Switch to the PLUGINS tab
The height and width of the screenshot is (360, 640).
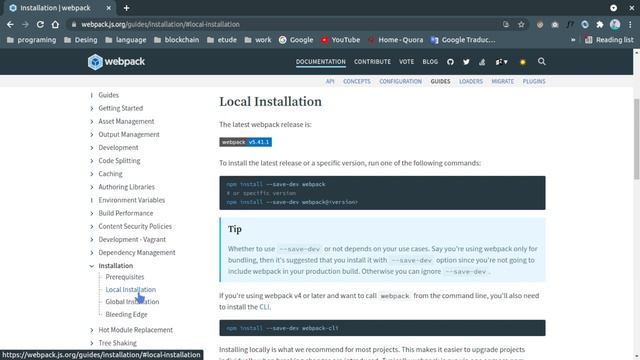click(x=534, y=81)
